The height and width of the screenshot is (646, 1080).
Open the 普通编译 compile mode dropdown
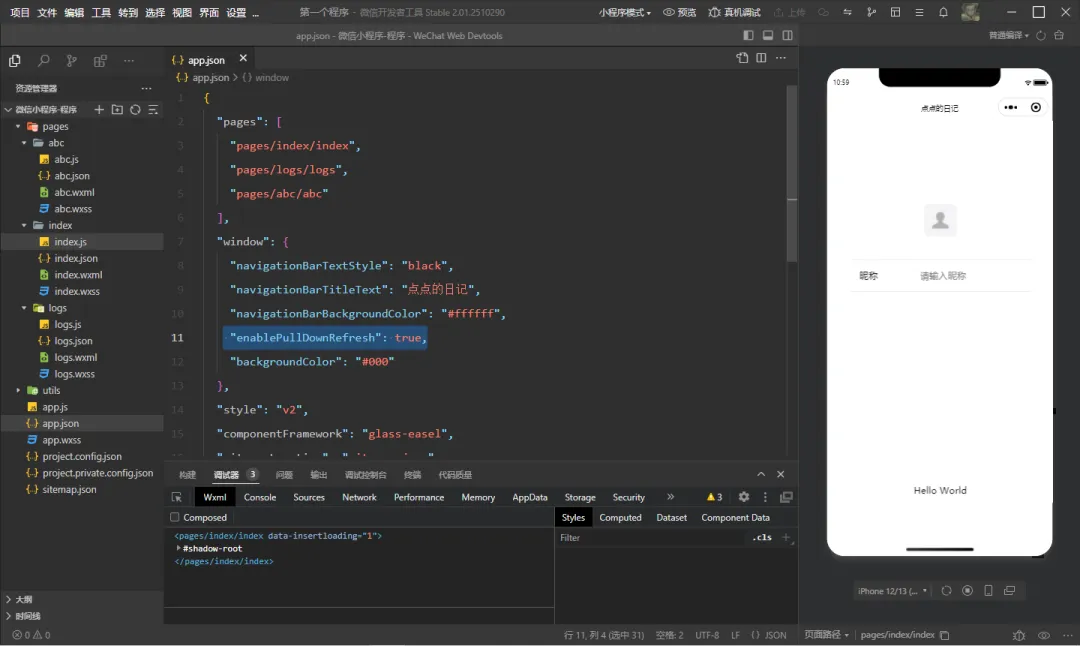pos(1008,35)
